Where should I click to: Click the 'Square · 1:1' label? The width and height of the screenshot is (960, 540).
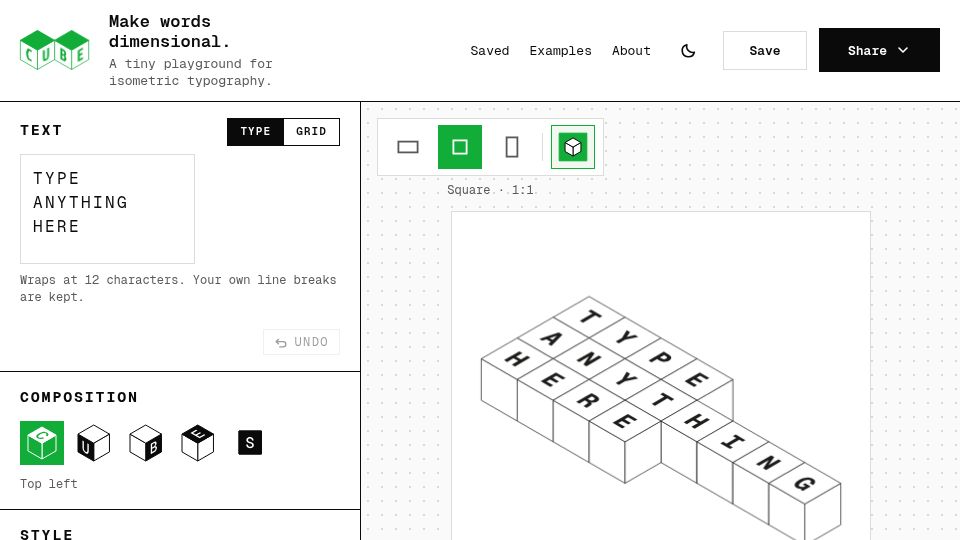pos(490,190)
